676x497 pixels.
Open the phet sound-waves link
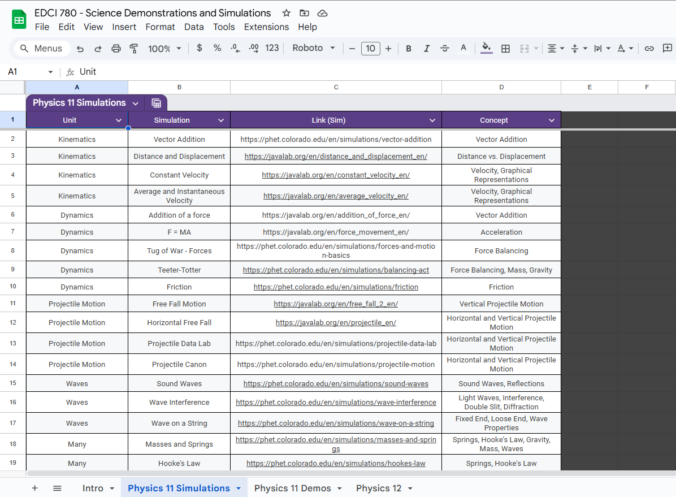[336, 384]
